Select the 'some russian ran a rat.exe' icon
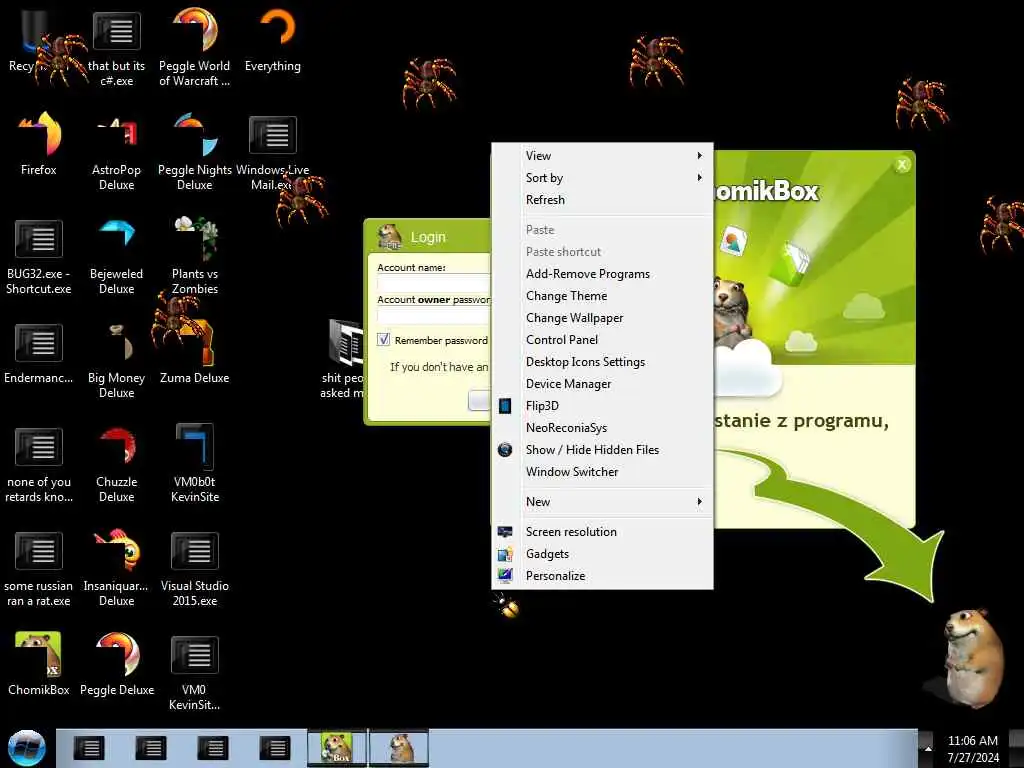The width and height of the screenshot is (1024, 768). click(x=39, y=568)
